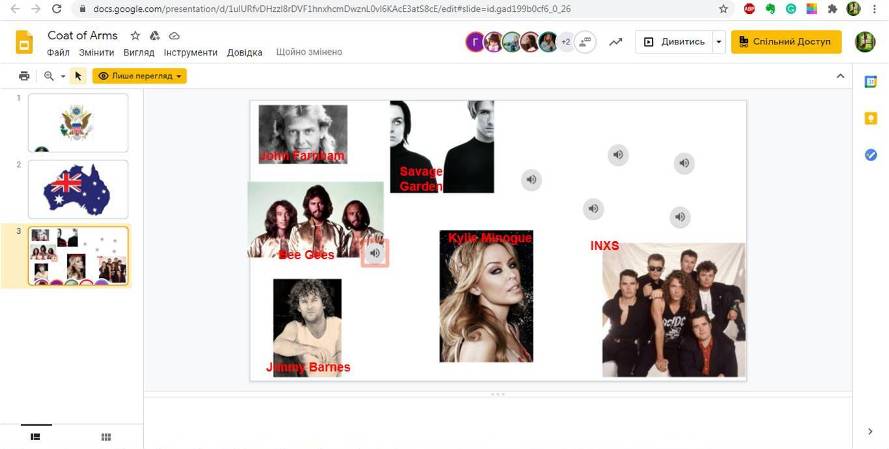Bookmark this page with star icon
889x449 pixels.
pos(723,9)
